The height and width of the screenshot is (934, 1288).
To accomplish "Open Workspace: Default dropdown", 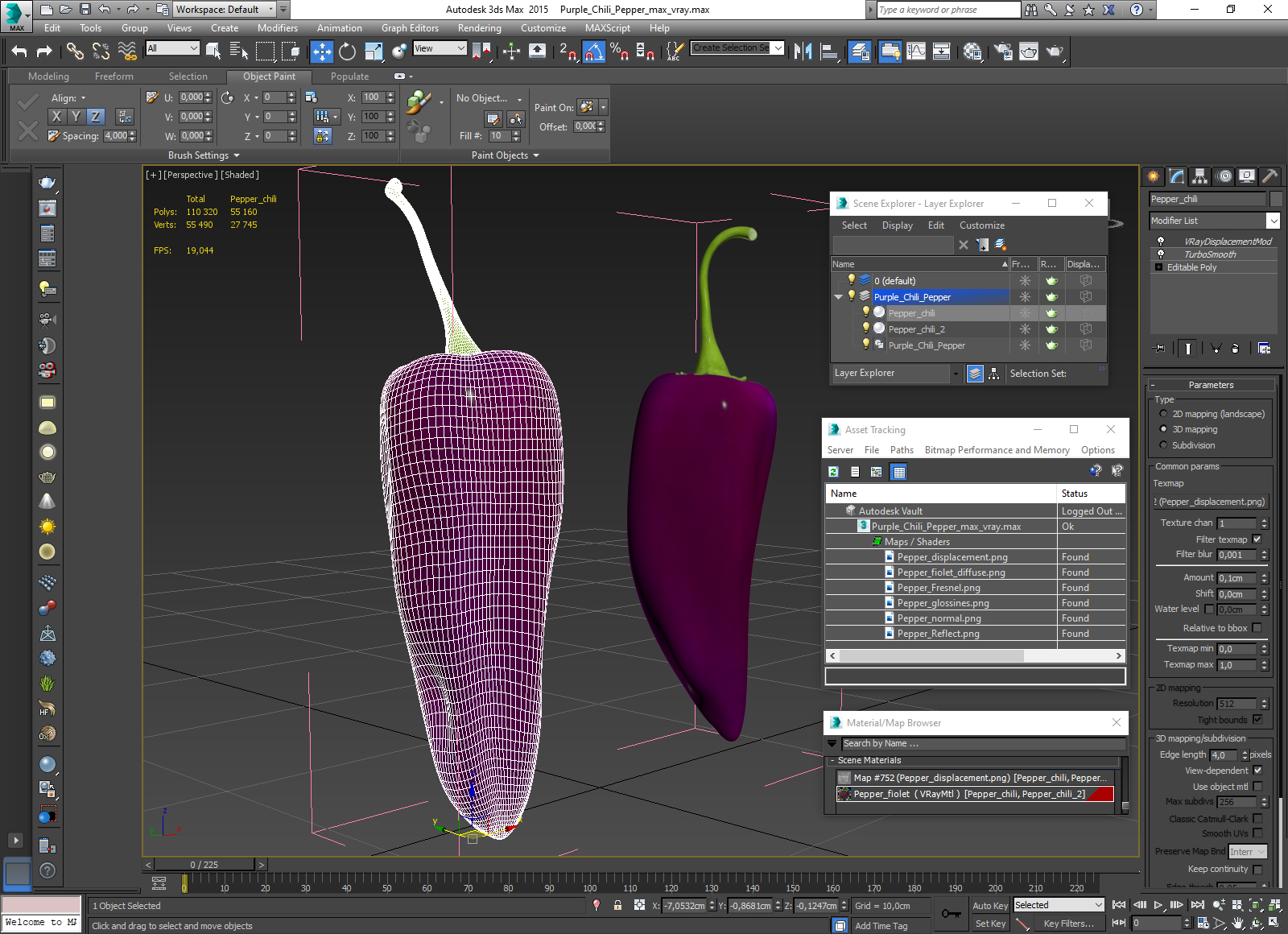I will (225, 10).
